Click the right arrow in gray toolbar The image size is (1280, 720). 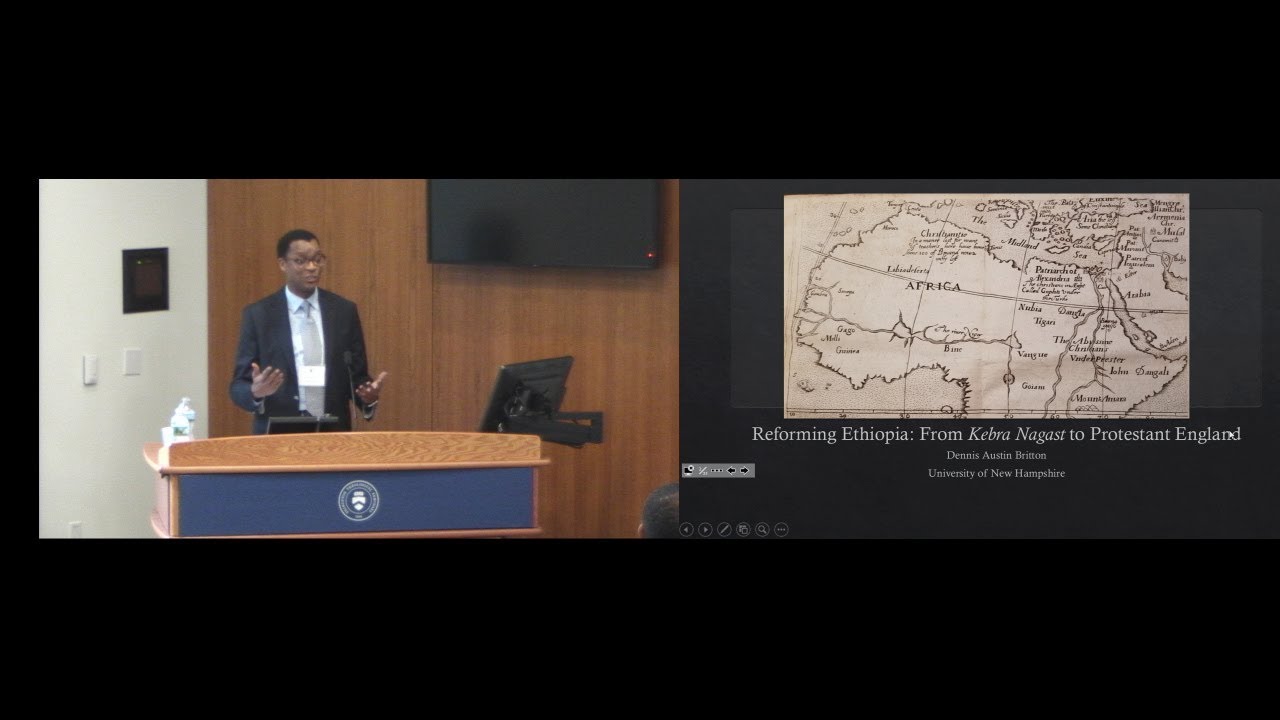coord(744,471)
